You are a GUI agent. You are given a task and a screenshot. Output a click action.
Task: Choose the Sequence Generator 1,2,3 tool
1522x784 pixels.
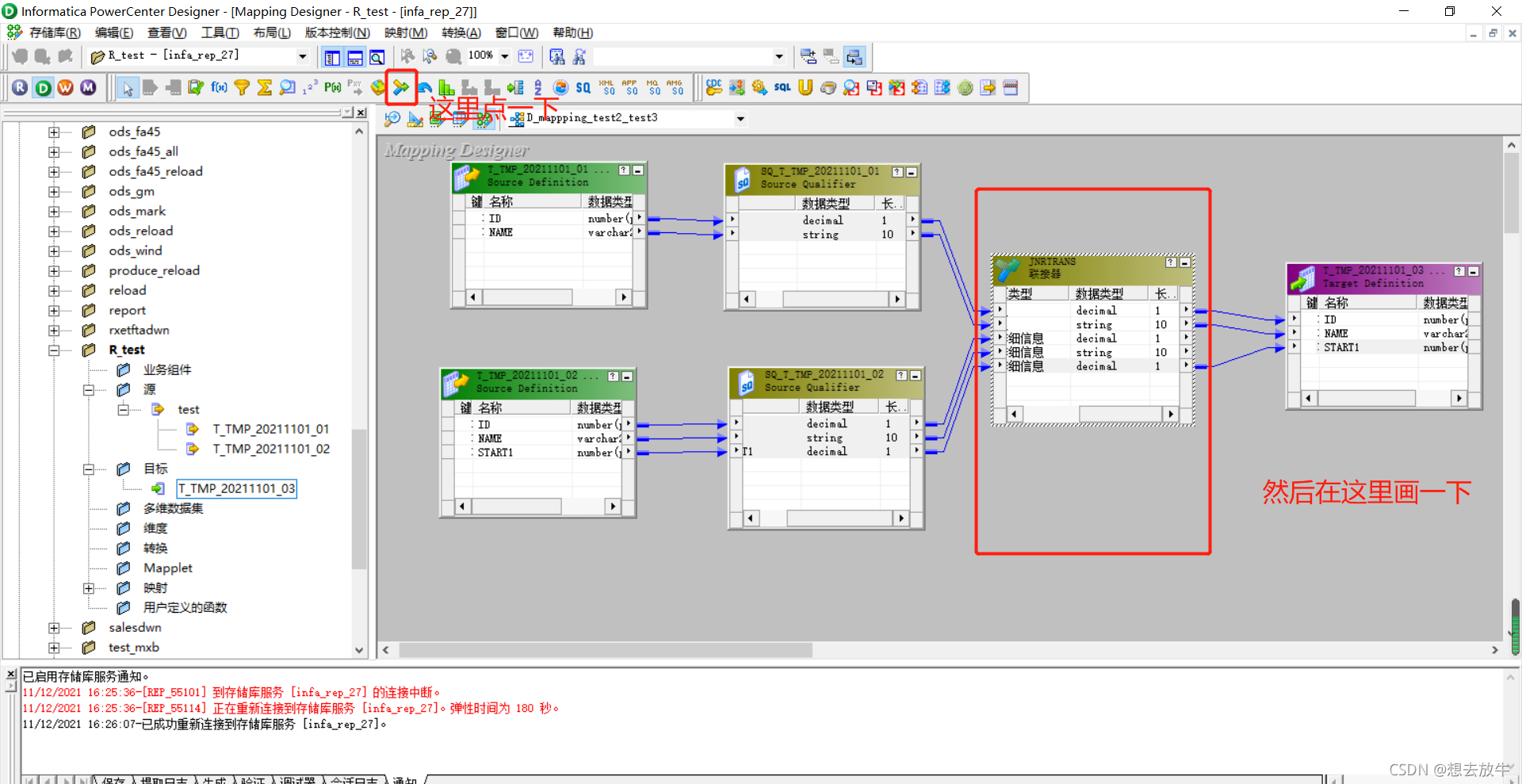tap(310, 87)
